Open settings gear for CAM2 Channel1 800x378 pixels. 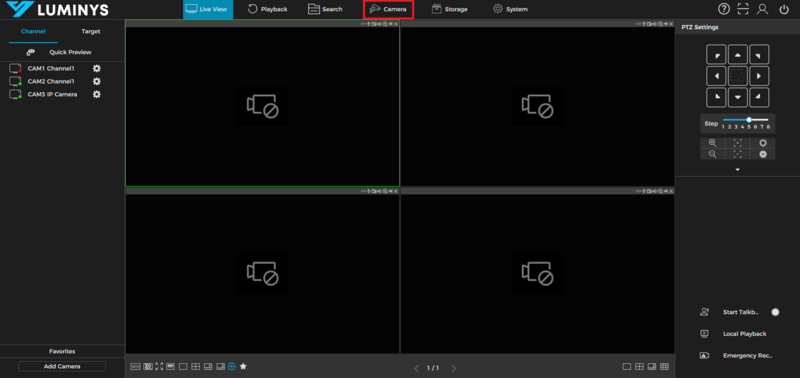tap(96, 81)
